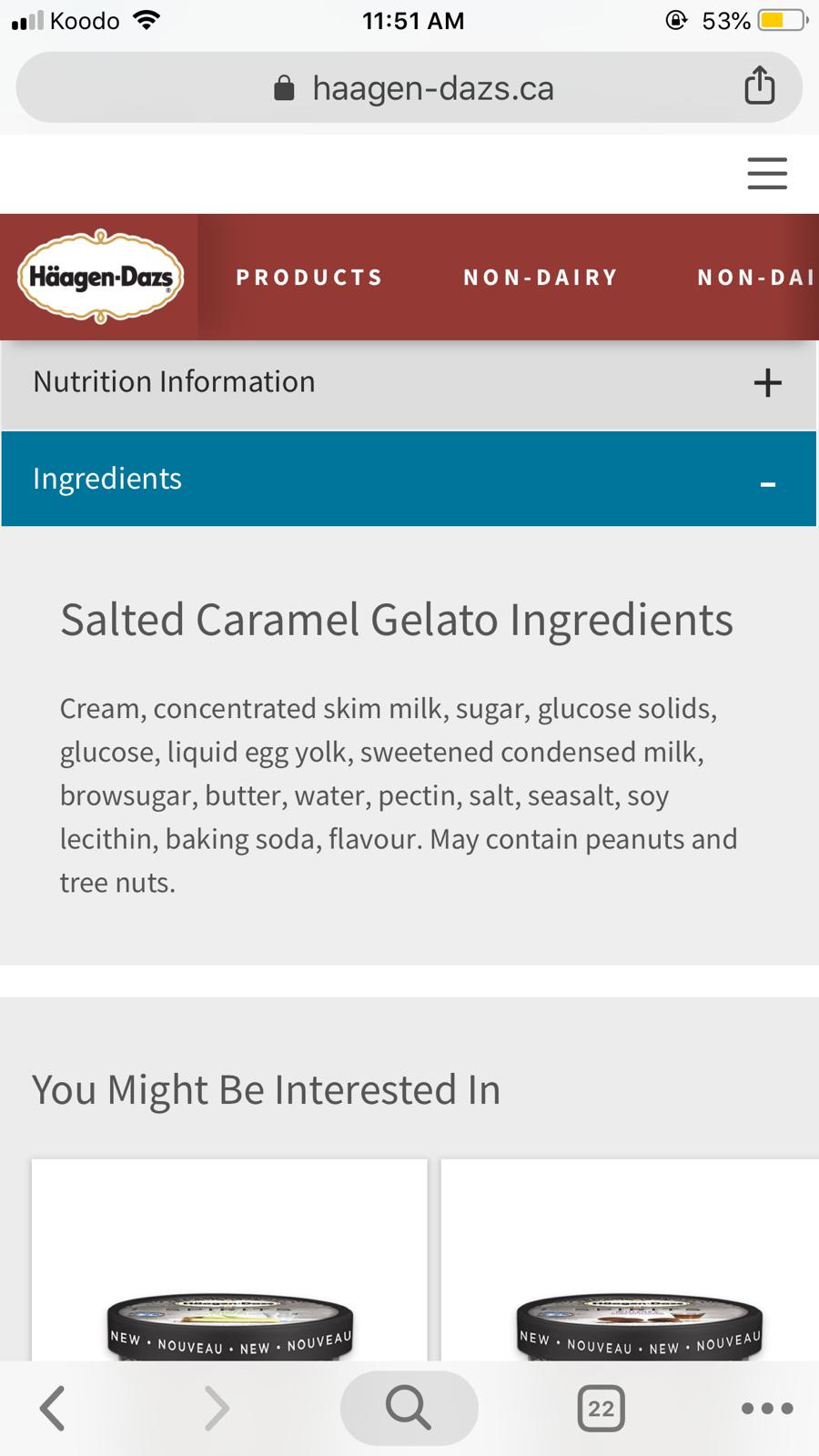The image size is (819, 1456).
Task: Tap the plus sign on Nutrition Information
Action: click(767, 382)
